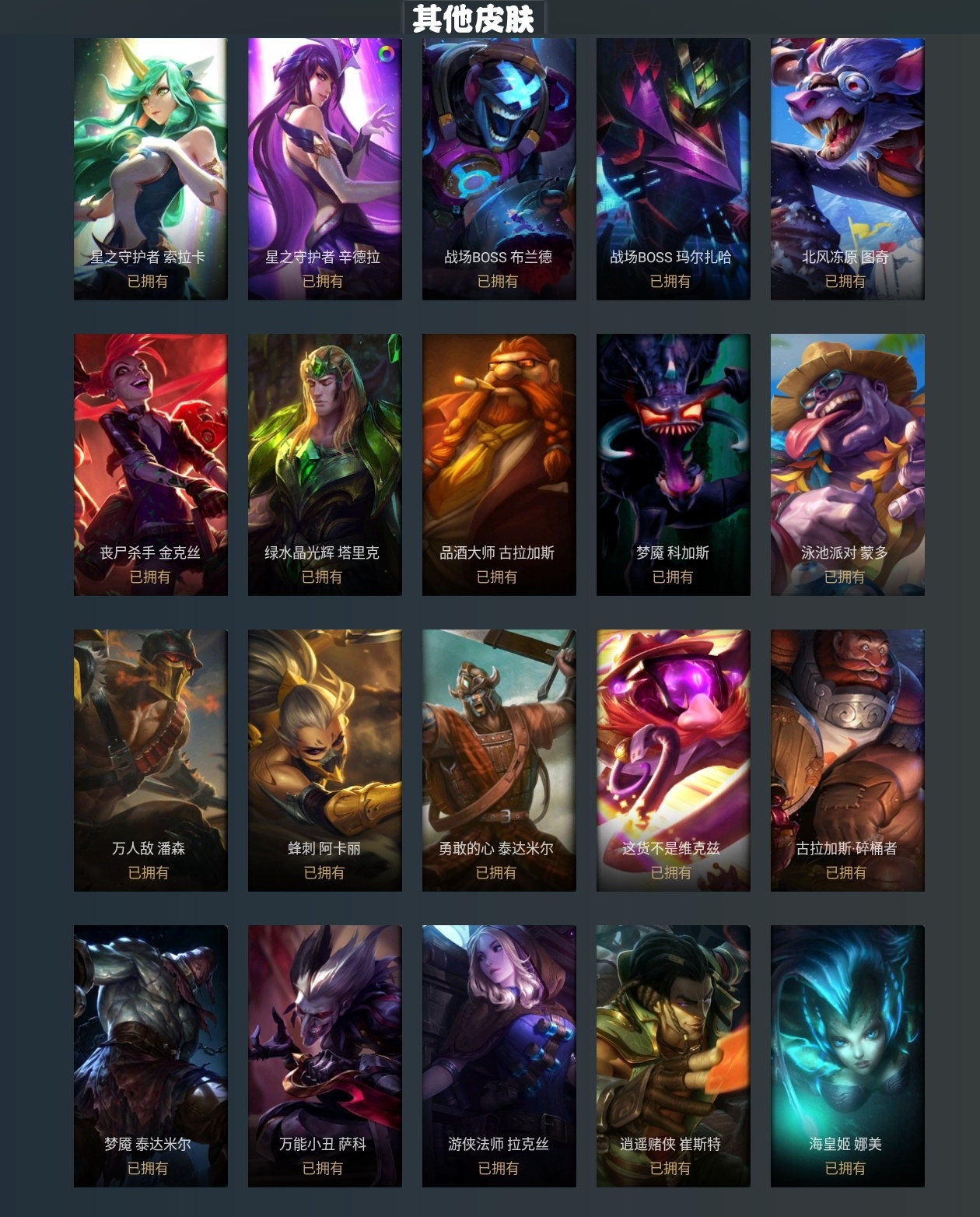Choose the 万人敌 潘森 skin thumbnail
This screenshot has height=1217, width=980.
[x=151, y=760]
